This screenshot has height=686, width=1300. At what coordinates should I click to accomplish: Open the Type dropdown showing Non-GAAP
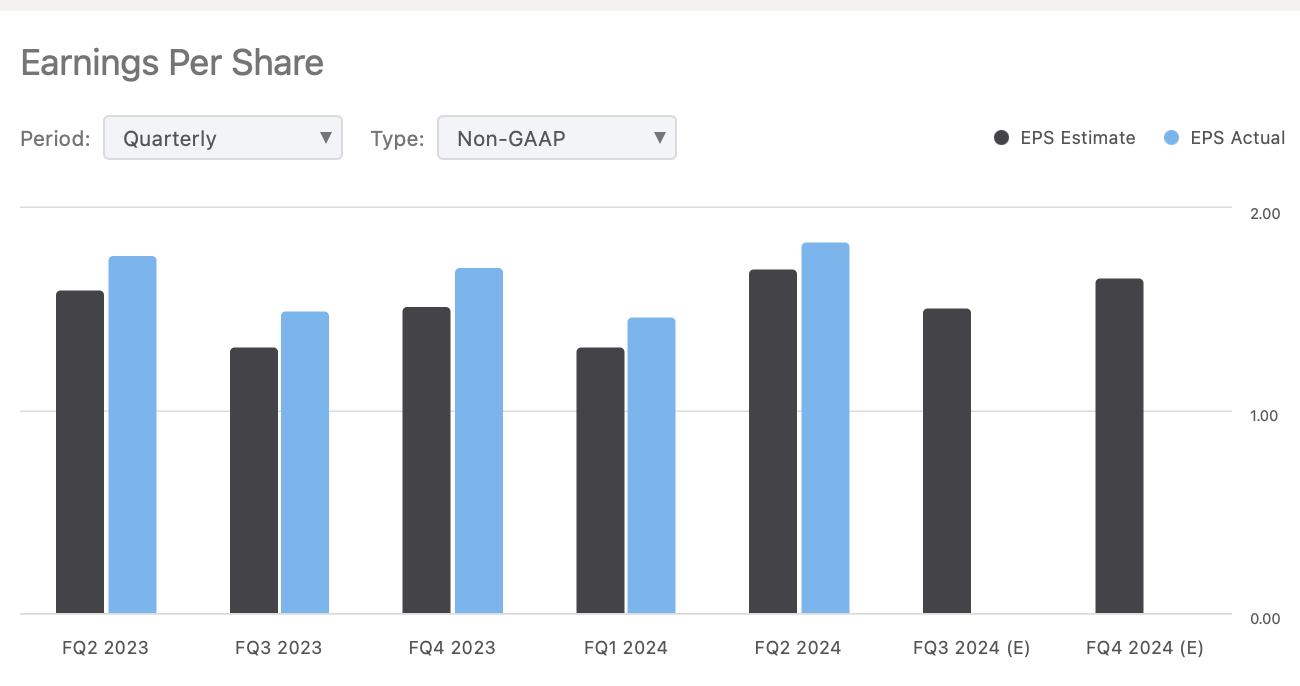(555, 138)
